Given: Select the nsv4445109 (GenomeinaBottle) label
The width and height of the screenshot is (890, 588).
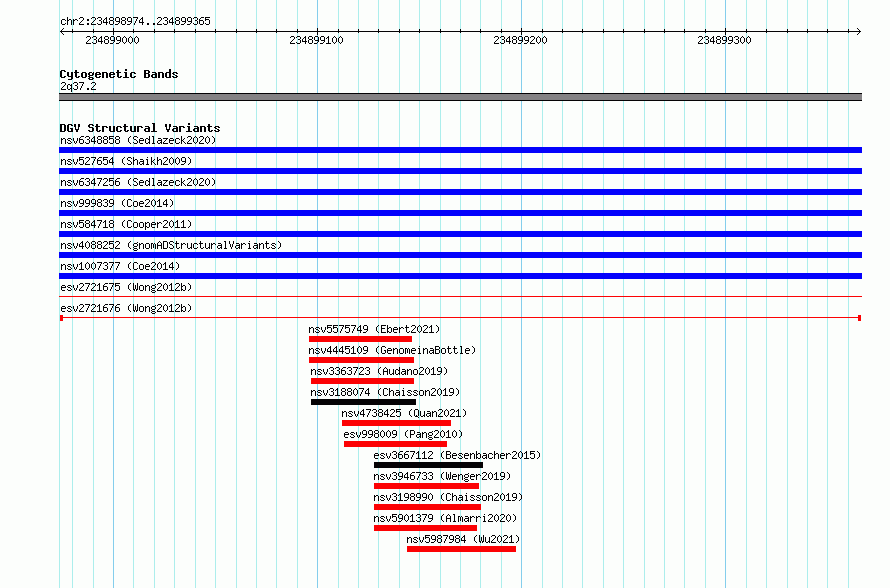Looking at the screenshot, I should click(x=392, y=350).
